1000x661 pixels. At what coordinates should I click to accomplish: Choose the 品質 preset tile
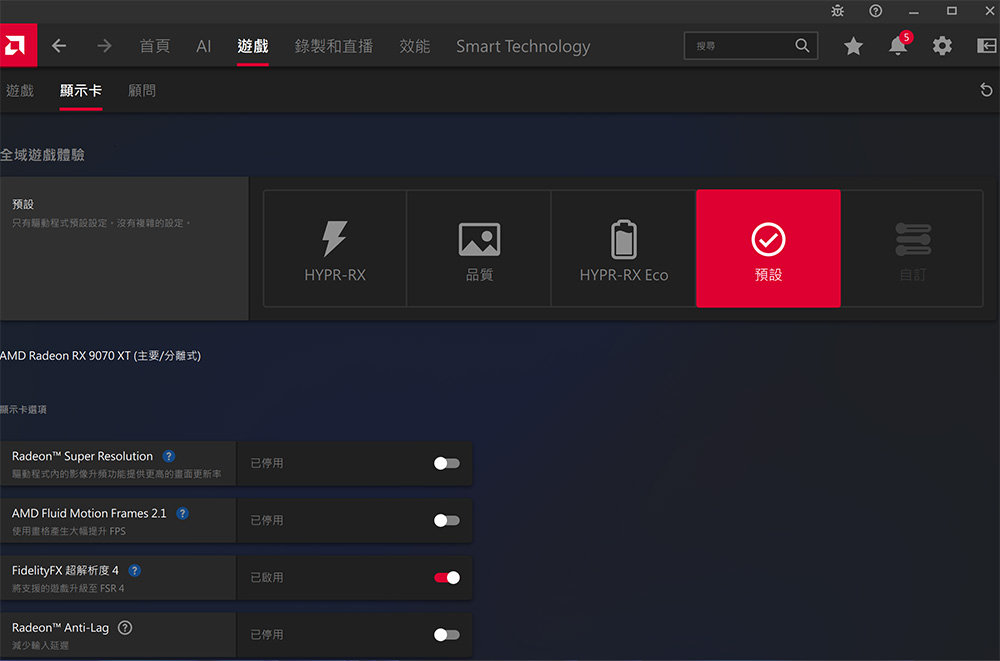click(479, 249)
